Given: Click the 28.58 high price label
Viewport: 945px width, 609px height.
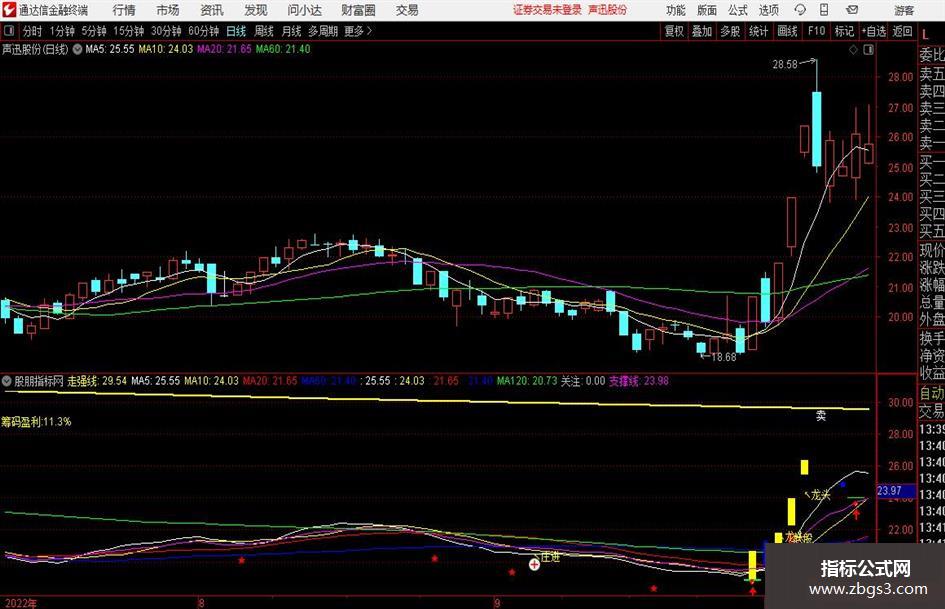Looking at the screenshot, I should [785, 64].
